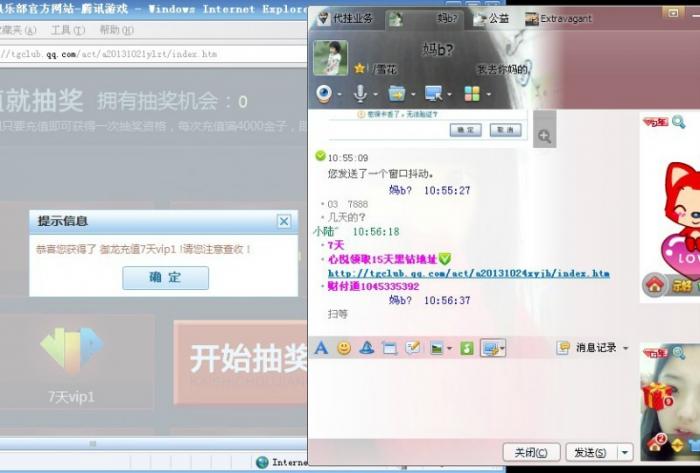Click the screenshot capture icon
This screenshot has height=473, width=700.
click(x=490, y=348)
